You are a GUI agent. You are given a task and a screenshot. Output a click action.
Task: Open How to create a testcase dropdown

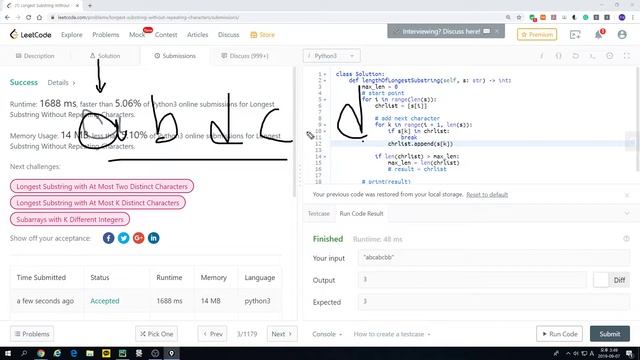392,334
